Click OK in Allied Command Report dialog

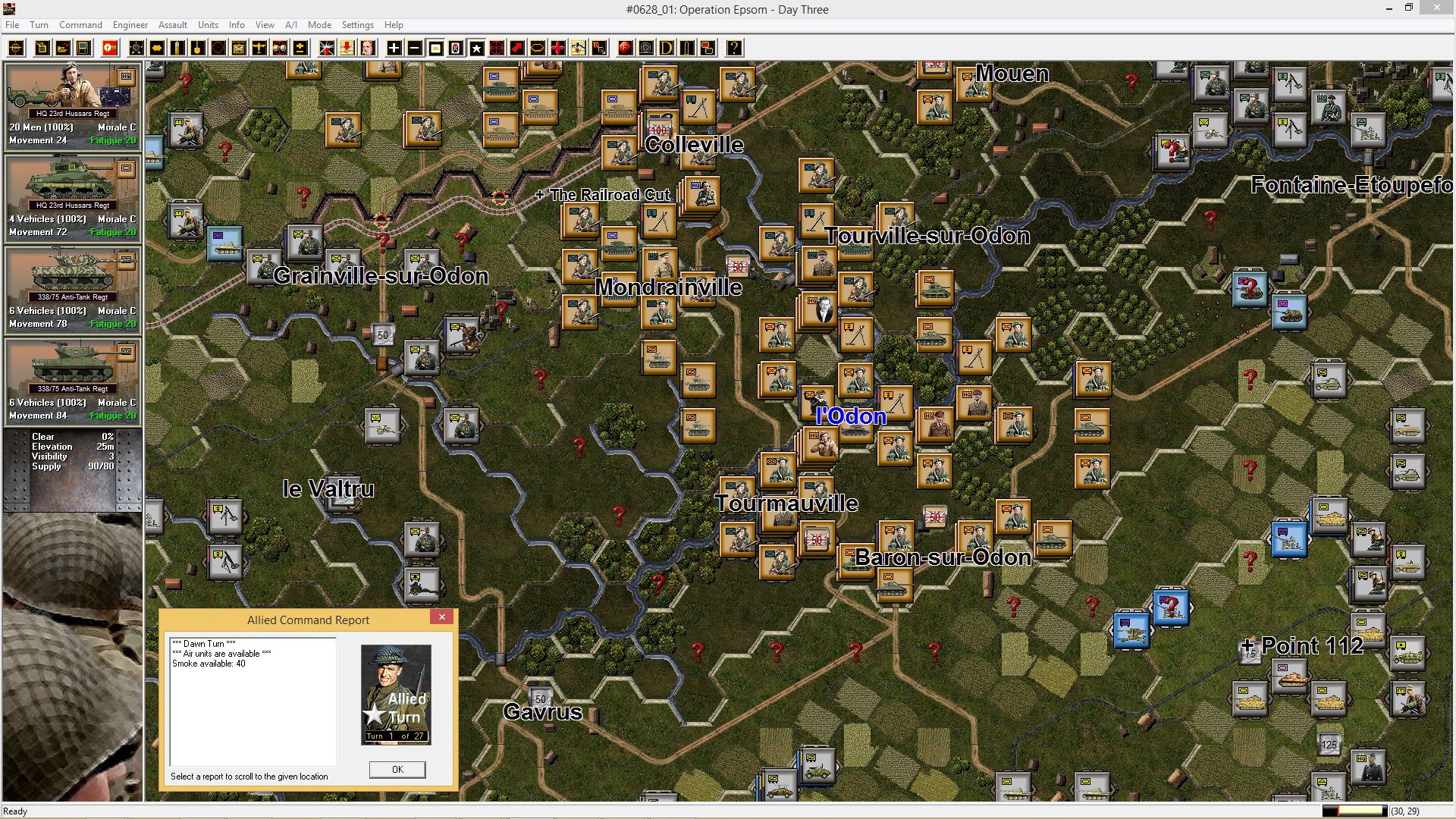(x=397, y=769)
